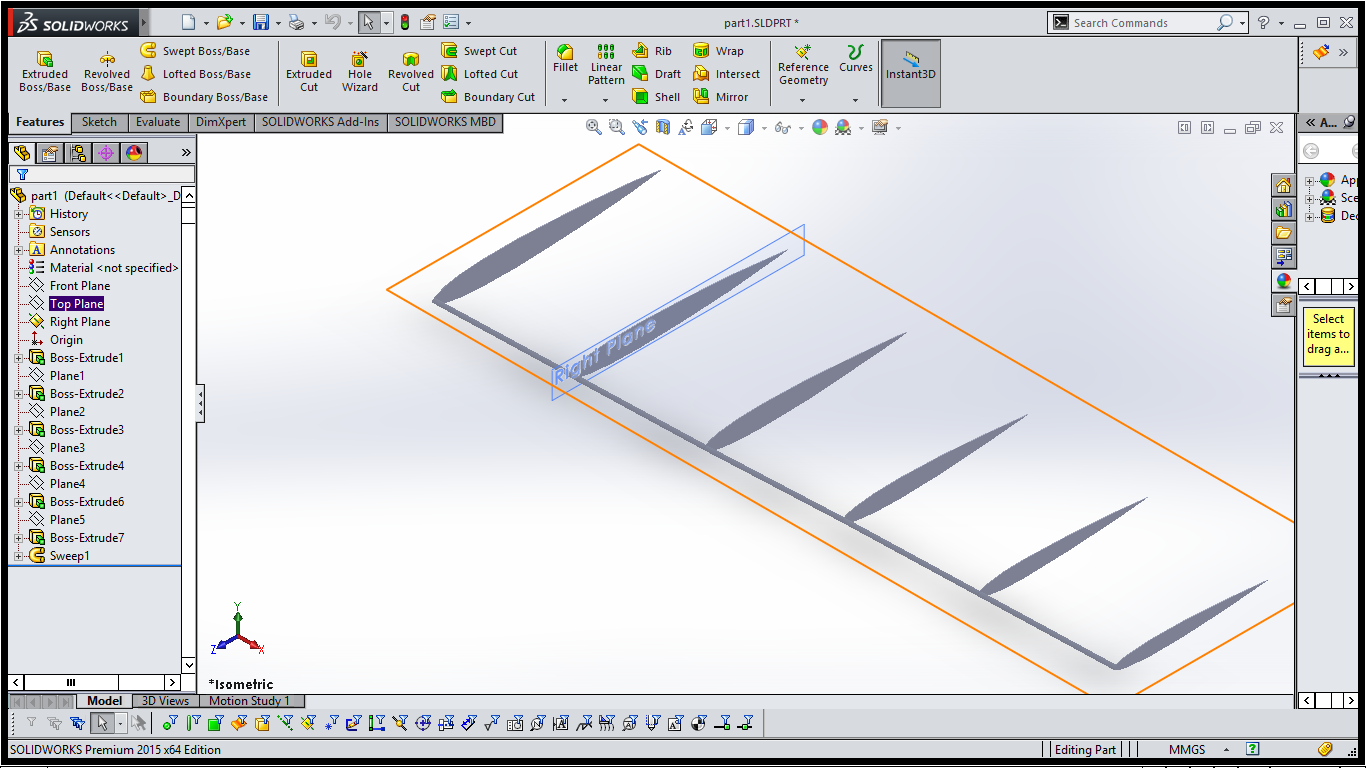Click the MMGS unit system in the status bar
1366x768 pixels.
(x=1187, y=749)
